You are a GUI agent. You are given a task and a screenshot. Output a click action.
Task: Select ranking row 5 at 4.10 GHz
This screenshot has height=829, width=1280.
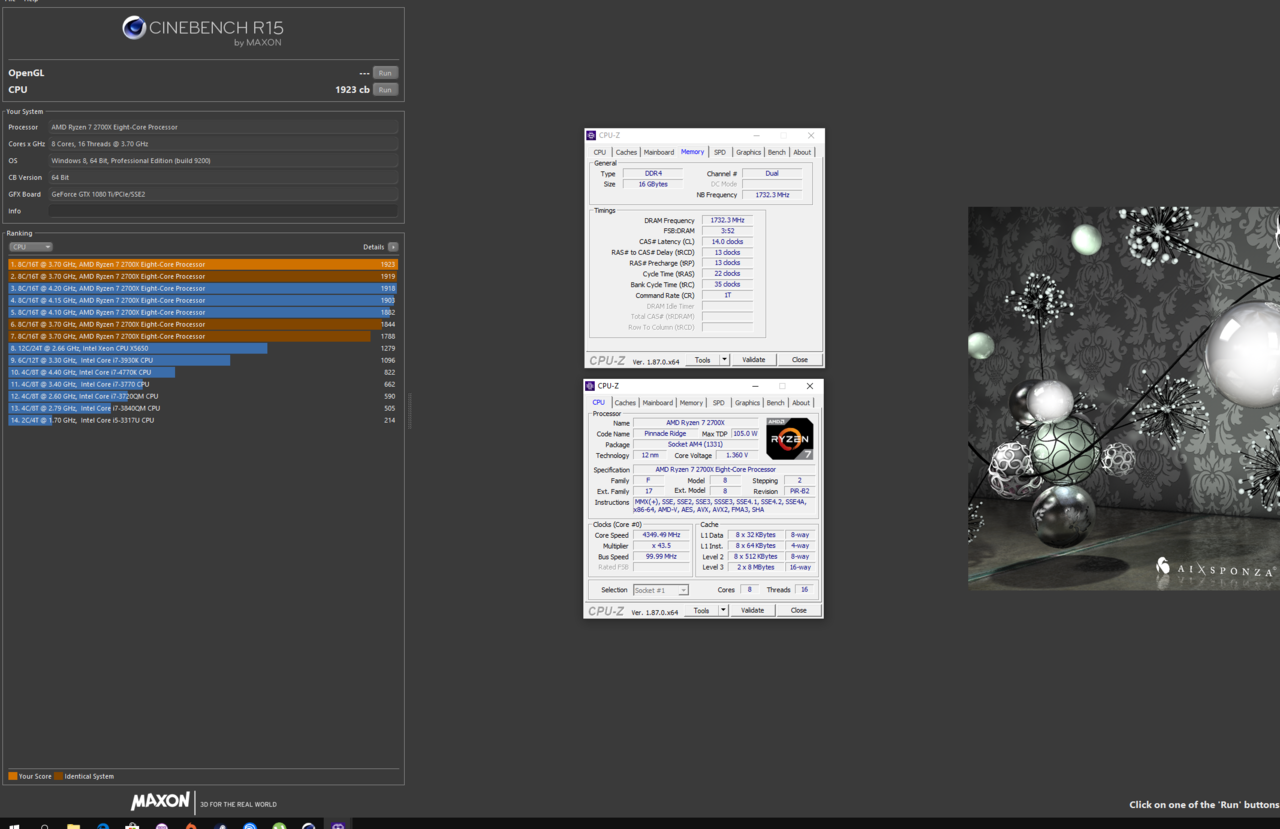tap(203, 312)
